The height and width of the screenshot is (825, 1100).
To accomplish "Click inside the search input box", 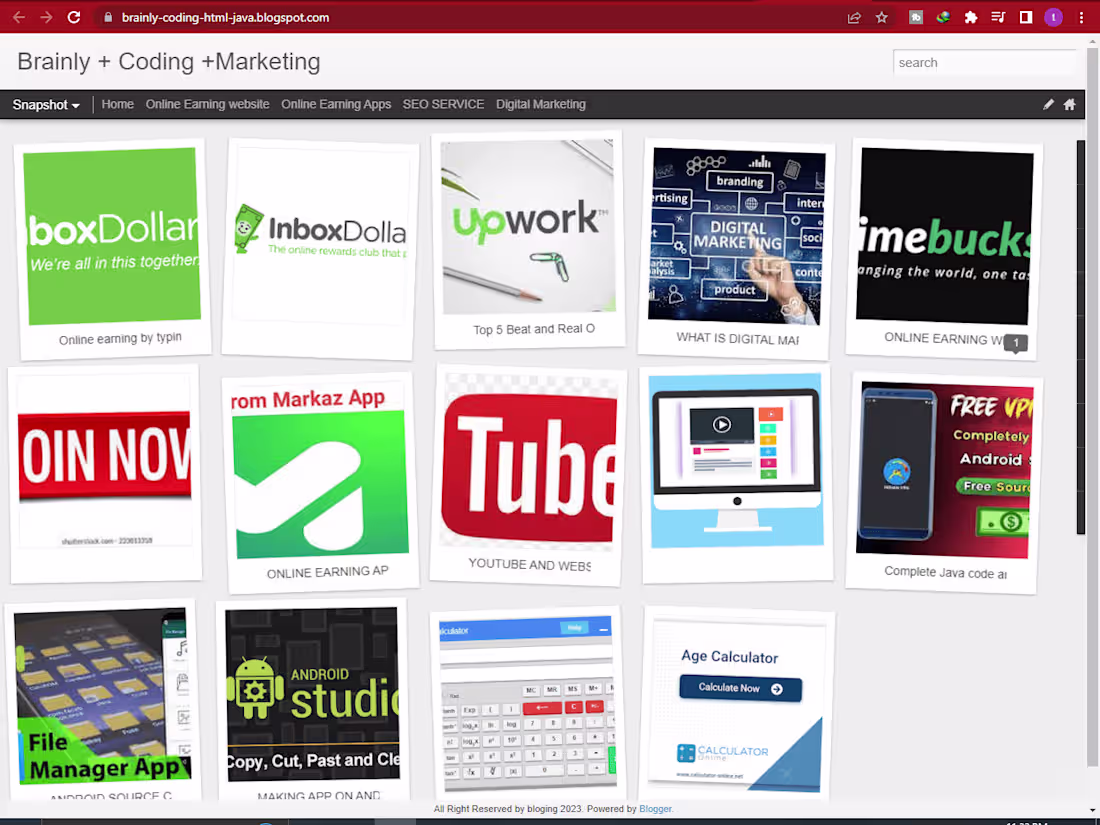I will tap(985, 62).
